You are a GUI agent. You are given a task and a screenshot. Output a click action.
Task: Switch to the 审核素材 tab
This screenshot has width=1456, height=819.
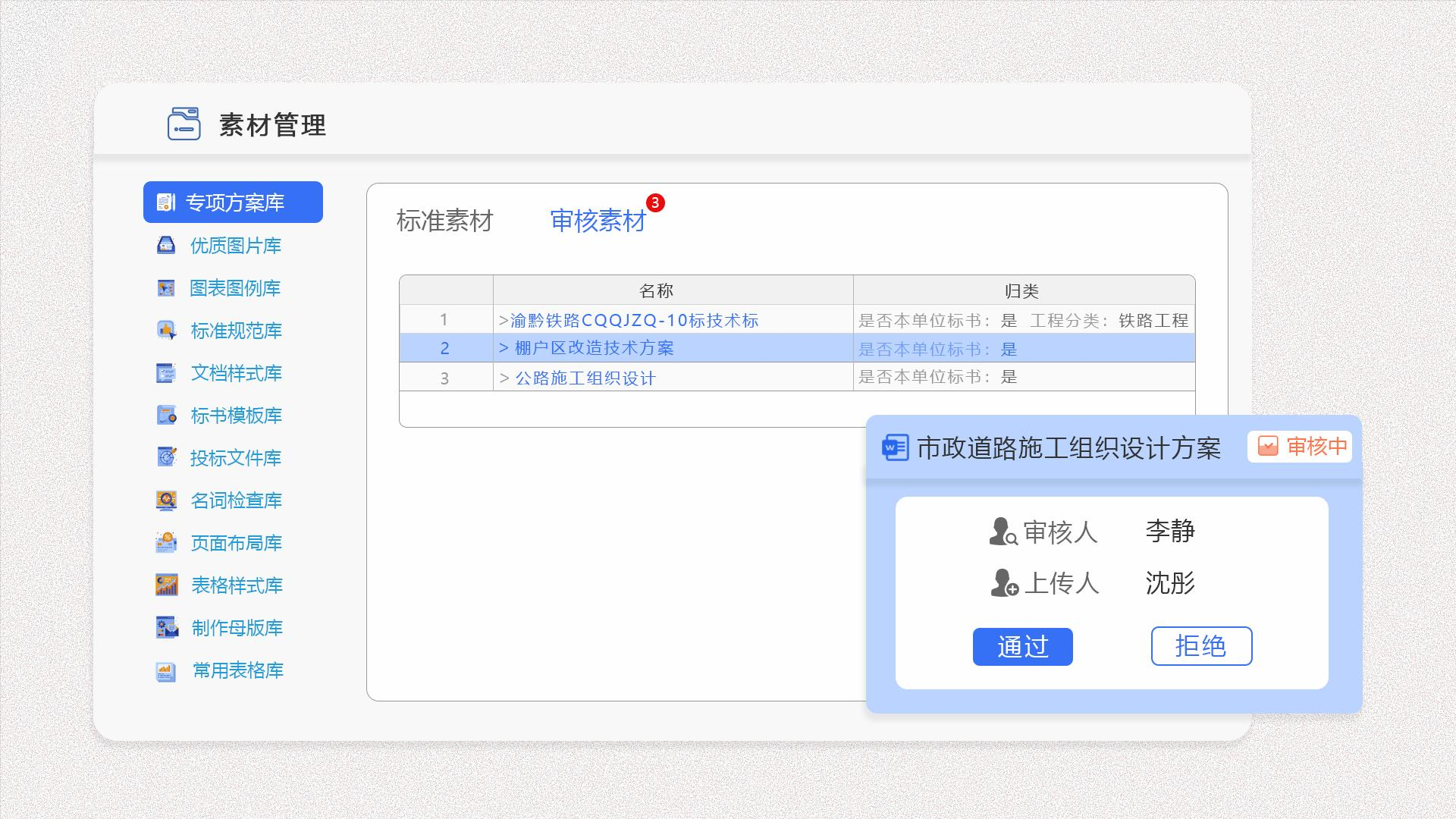click(x=598, y=221)
